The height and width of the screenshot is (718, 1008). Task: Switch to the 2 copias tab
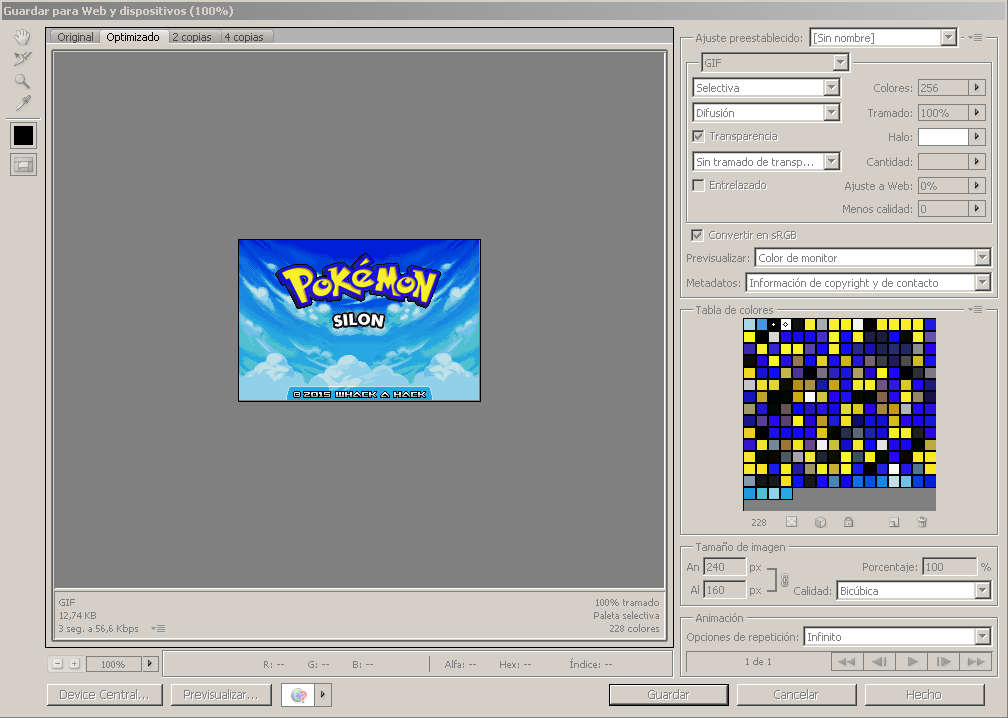coord(192,37)
